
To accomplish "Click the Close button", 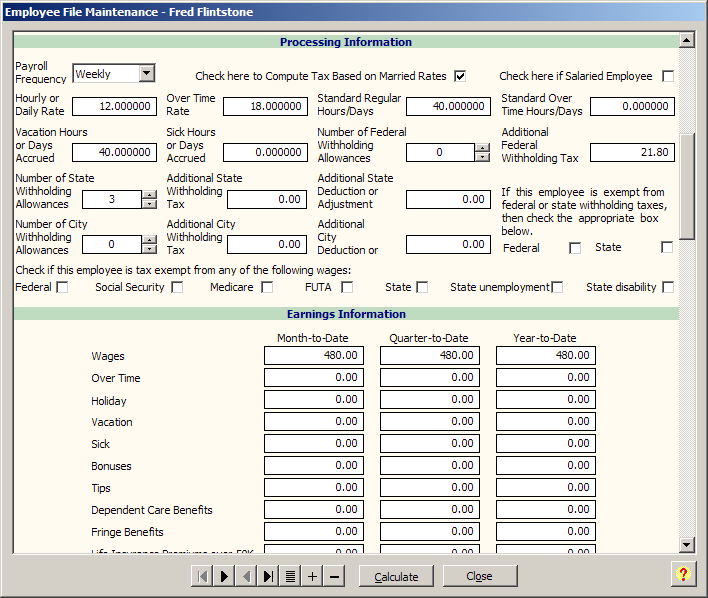I will coord(480,576).
